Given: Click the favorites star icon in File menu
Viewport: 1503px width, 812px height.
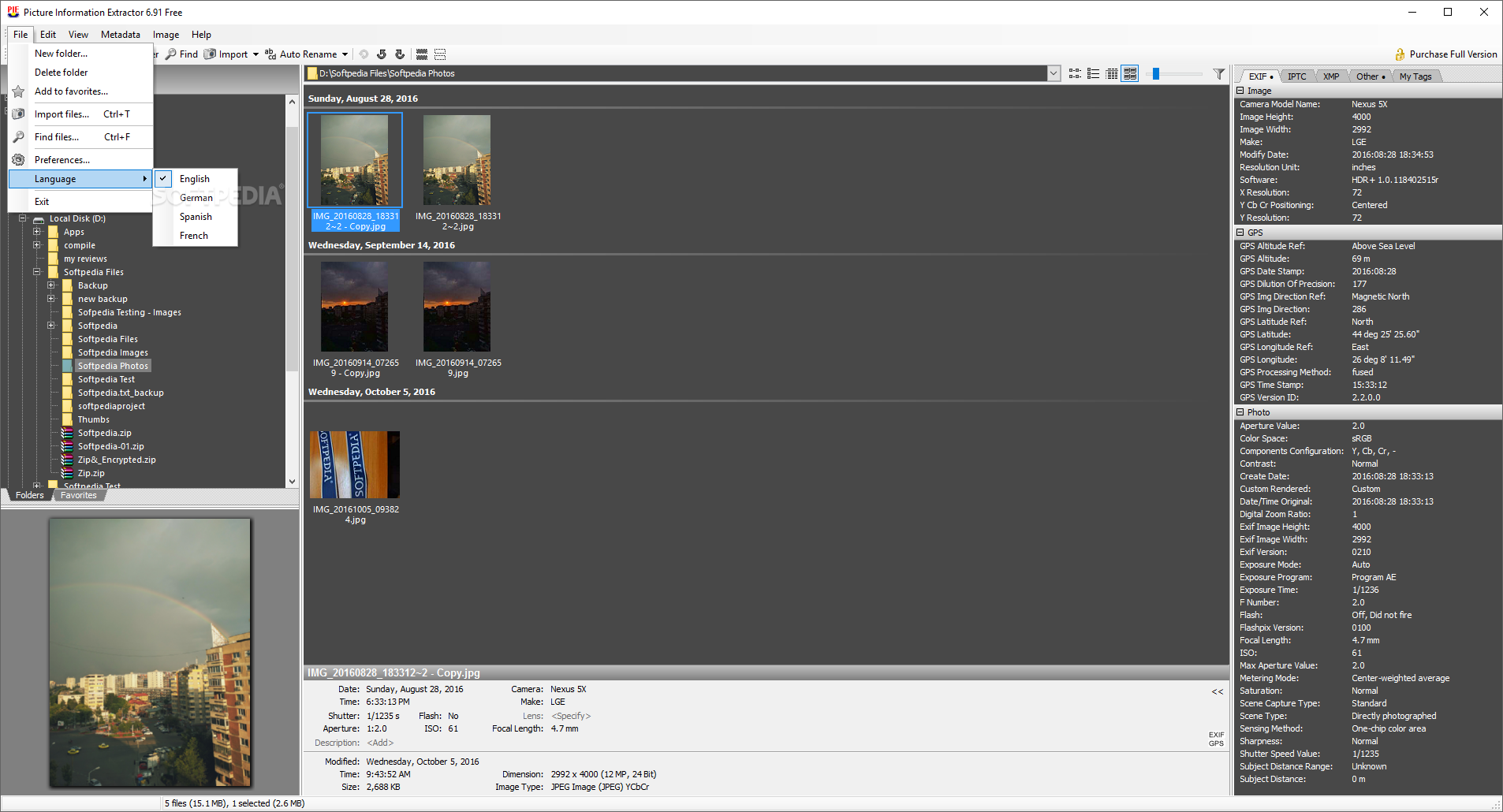Looking at the screenshot, I should [x=18, y=91].
